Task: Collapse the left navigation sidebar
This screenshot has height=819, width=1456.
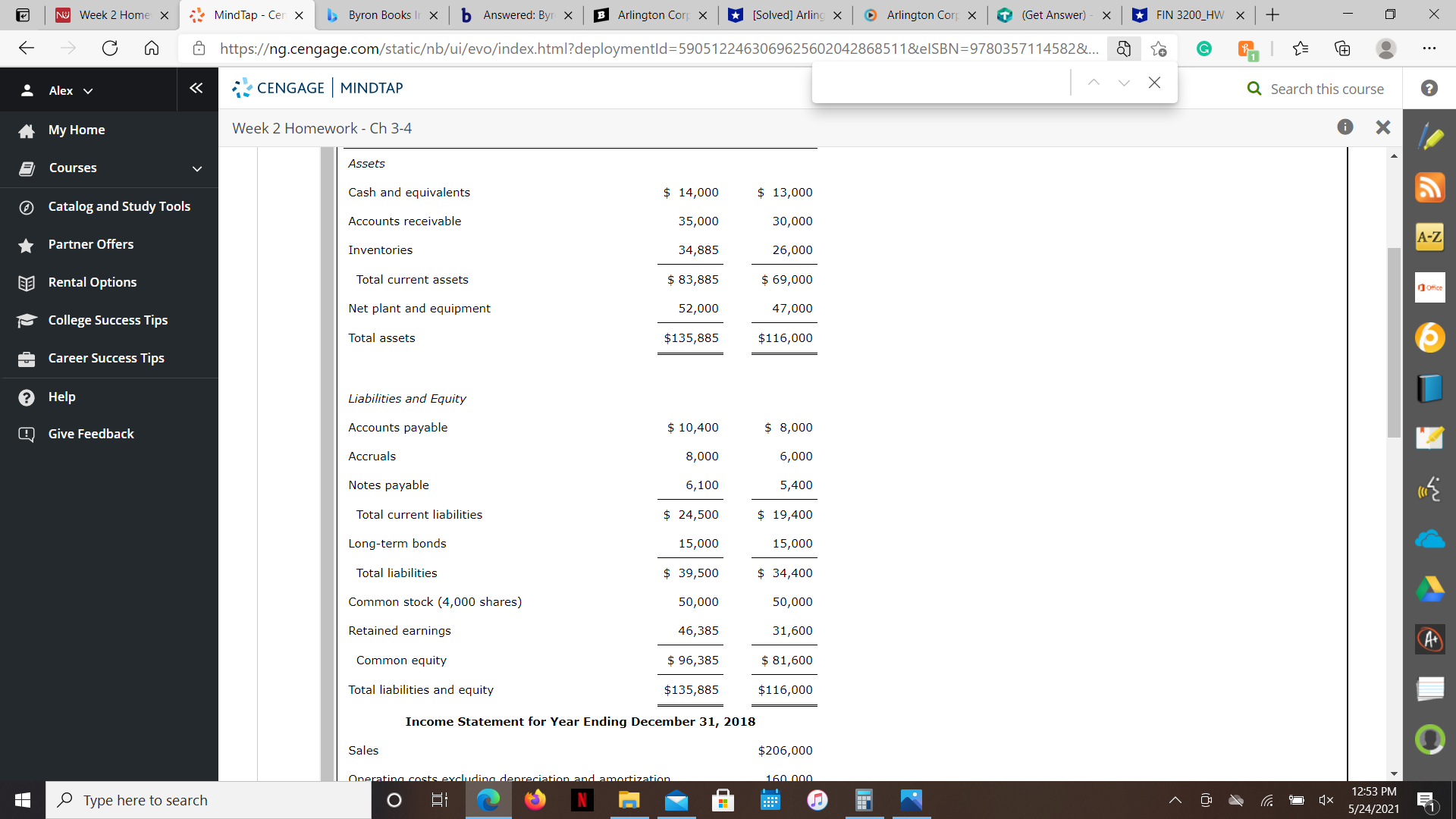Action: pyautogui.click(x=196, y=89)
